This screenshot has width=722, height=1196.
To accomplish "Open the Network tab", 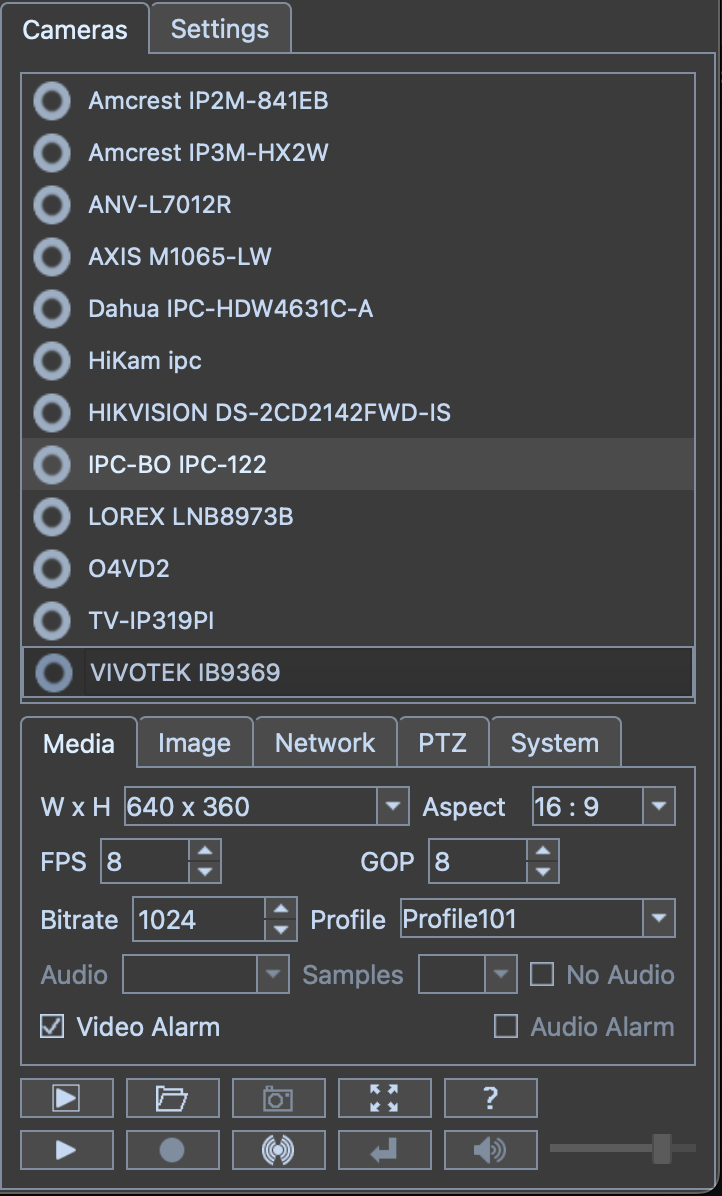I will click(325, 743).
